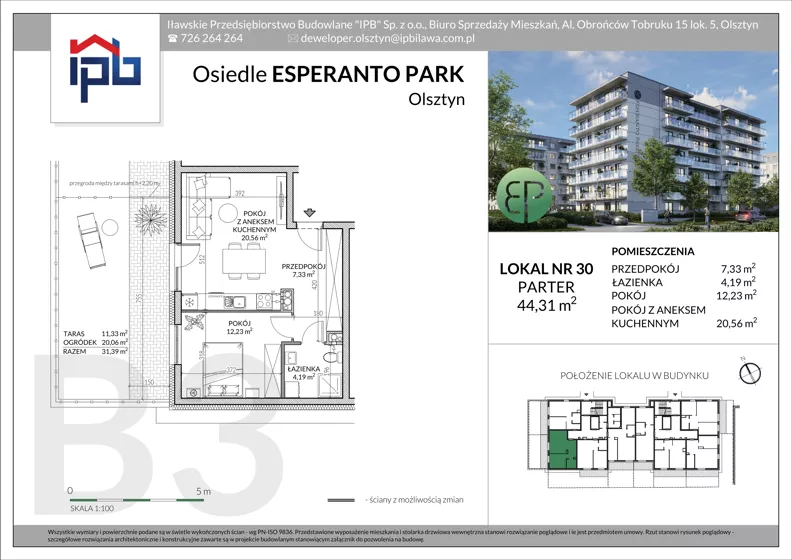Image resolution: width=792 pixels, height=560 pixels.
Task: Click the RAZEM 31,39 m² entry
Action: [x=95, y=351]
